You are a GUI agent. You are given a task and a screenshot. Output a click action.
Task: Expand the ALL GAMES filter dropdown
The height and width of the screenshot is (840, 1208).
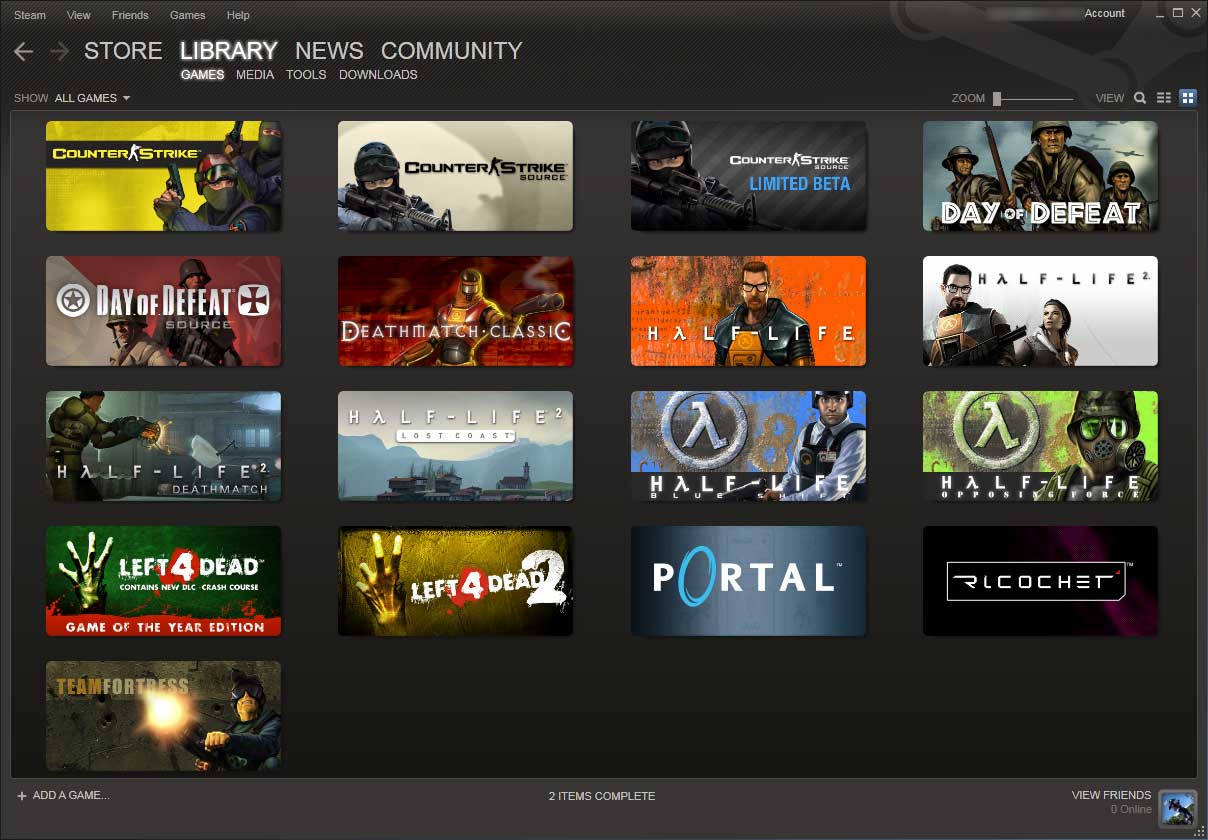[92, 98]
